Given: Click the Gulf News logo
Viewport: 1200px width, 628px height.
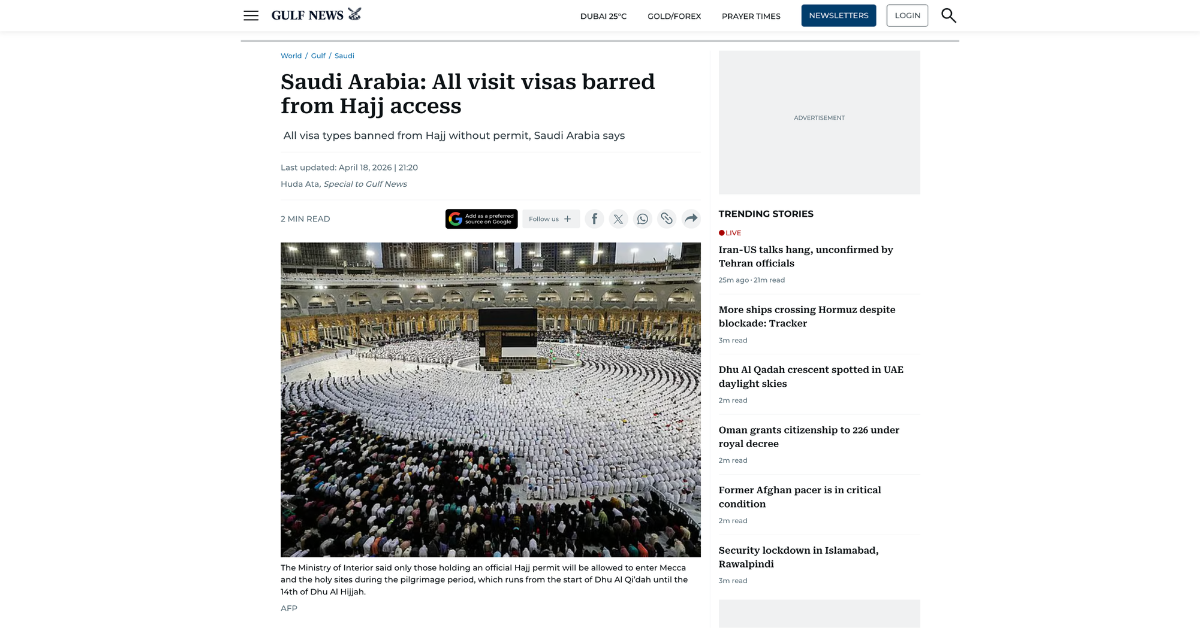Looking at the screenshot, I should click(316, 15).
